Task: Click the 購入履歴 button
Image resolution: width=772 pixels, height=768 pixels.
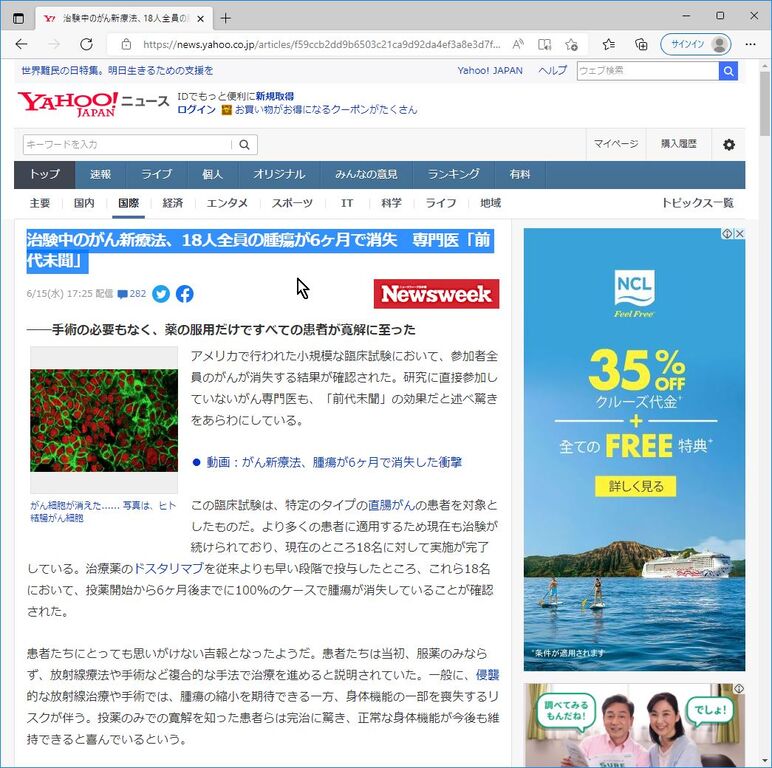Action: (x=678, y=144)
